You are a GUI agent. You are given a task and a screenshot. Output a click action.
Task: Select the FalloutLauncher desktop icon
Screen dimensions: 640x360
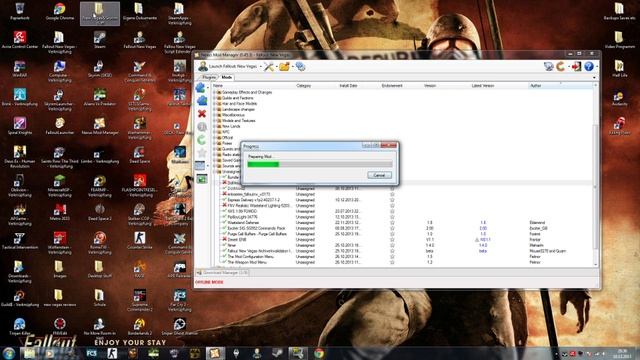60,126
